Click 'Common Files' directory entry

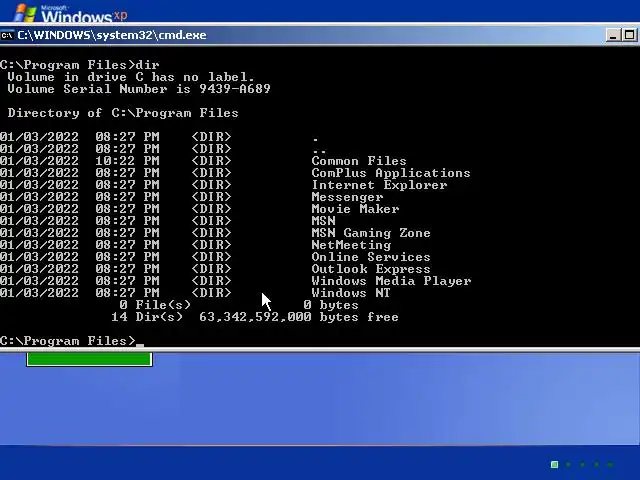tap(359, 161)
